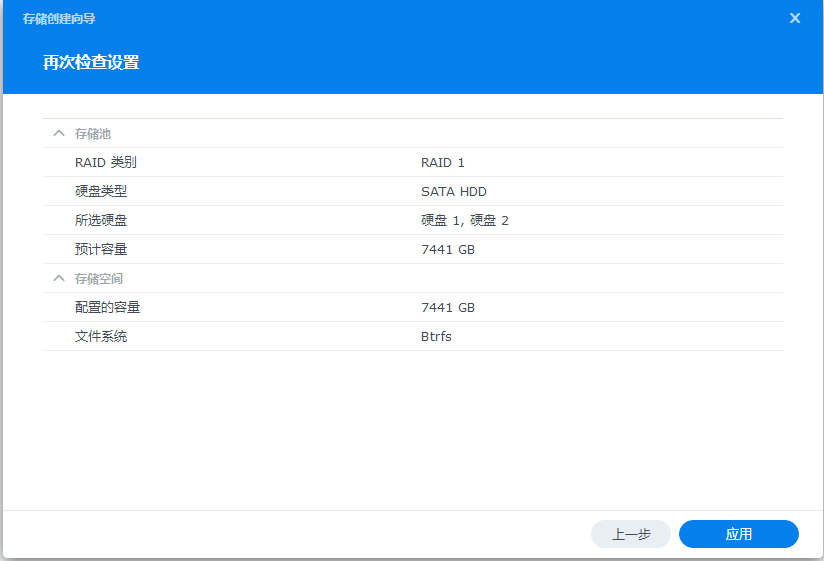Click the 上一步 button
Image resolution: width=824 pixels, height=561 pixels.
tap(631, 534)
